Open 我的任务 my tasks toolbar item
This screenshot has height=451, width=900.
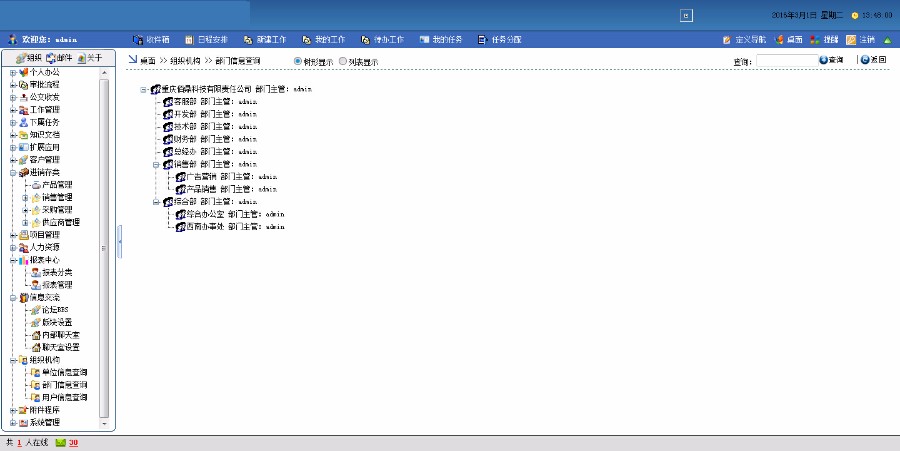pyautogui.click(x=441, y=40)
